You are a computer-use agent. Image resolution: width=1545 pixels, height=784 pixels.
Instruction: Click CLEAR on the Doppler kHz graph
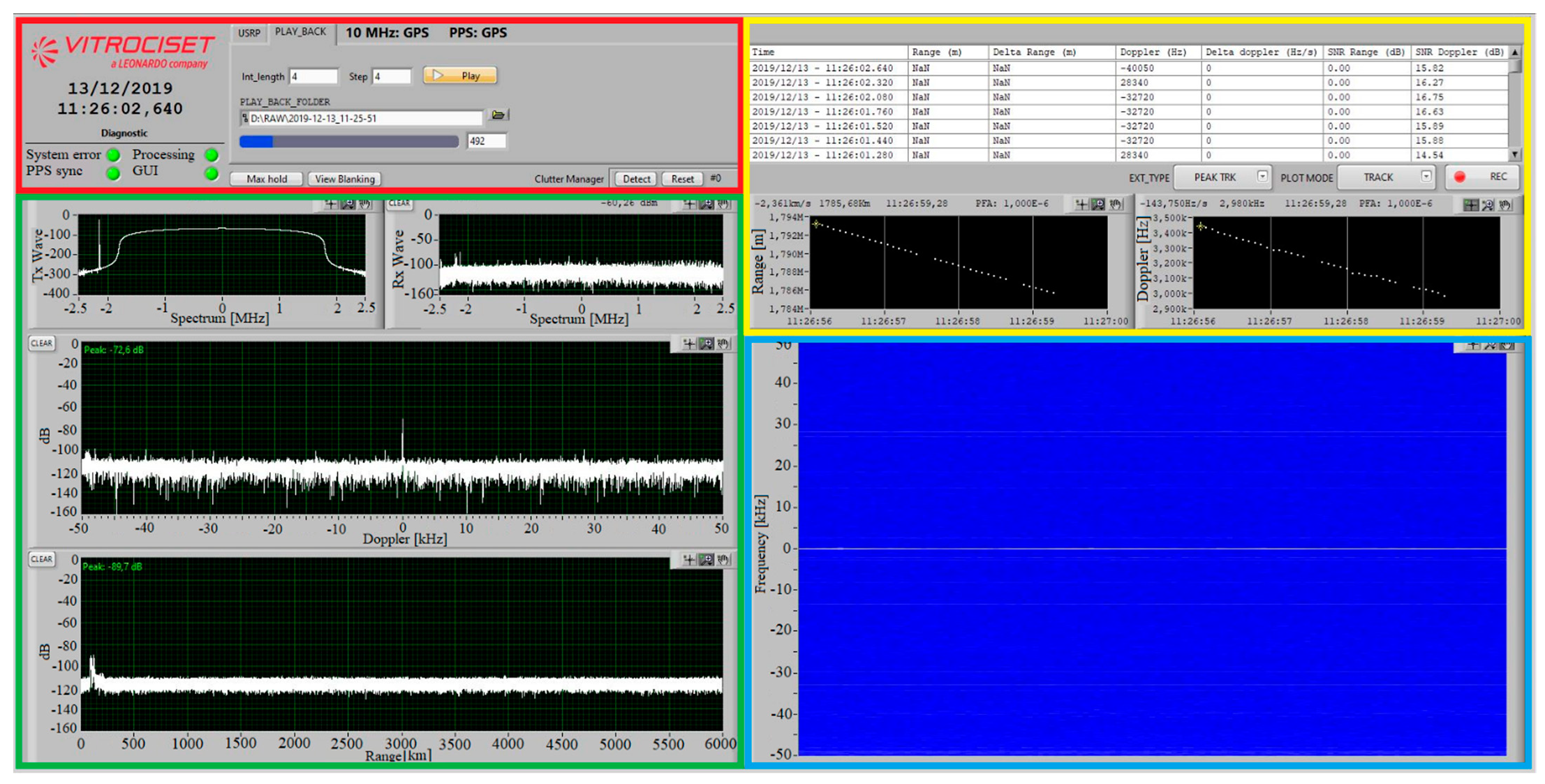(x=41, y=343)
